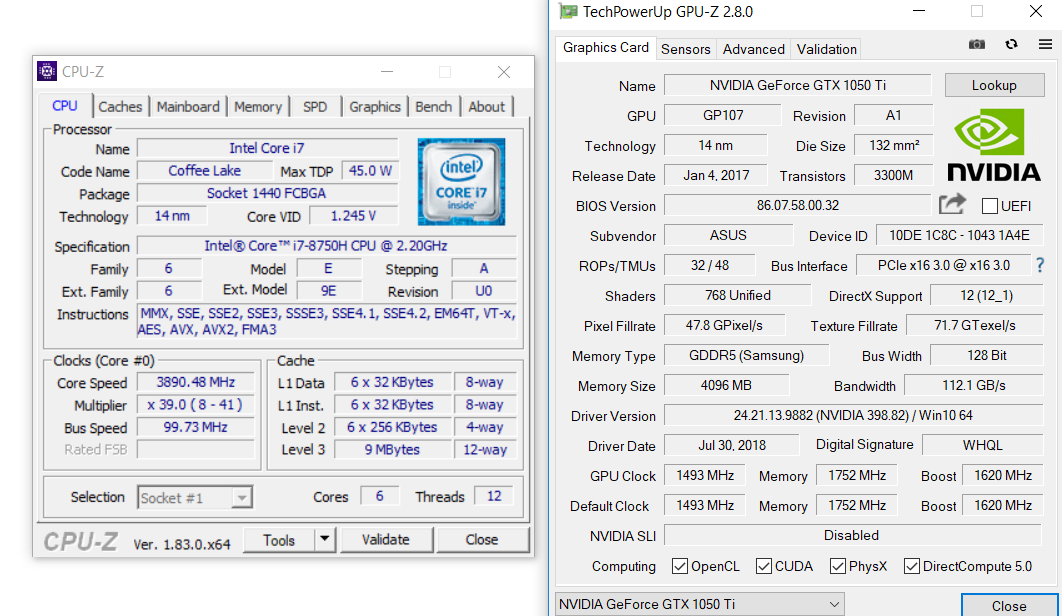The height and width of the screenshot is (616, 1062).
Task: Click the BIOS Version value field
Action: (x=797, y=205)
